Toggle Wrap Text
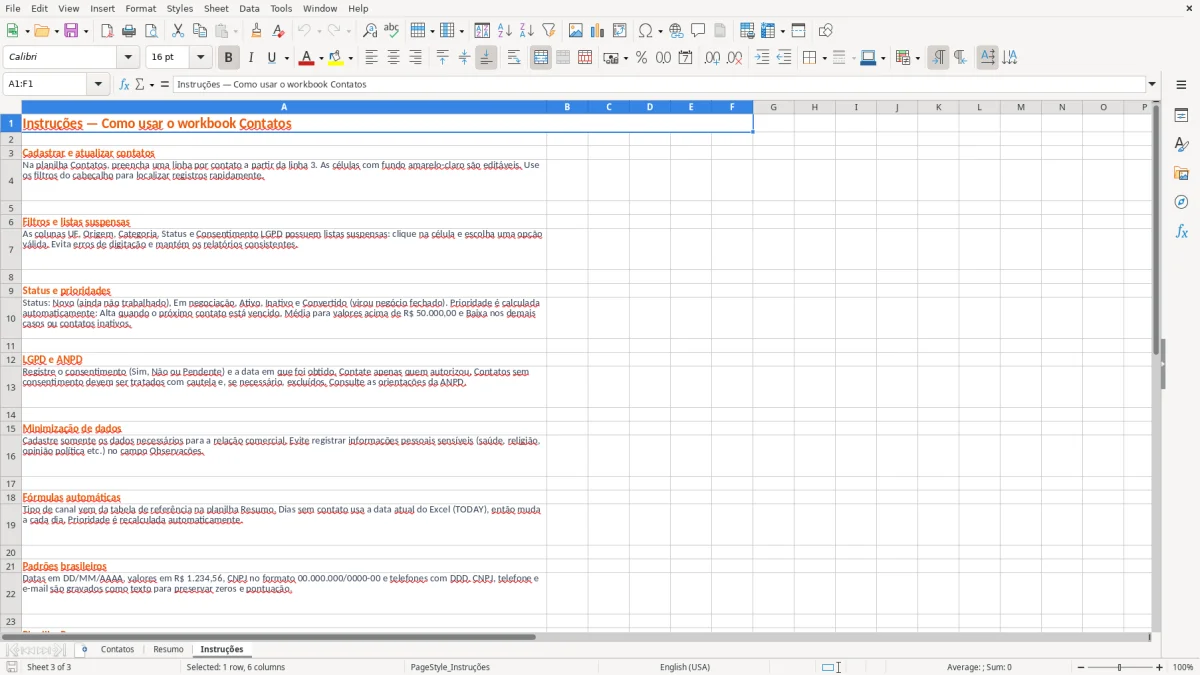Image resolution: width=1200 pixels, height=675 pixels. pyautogui.click(x=513, y=58)
